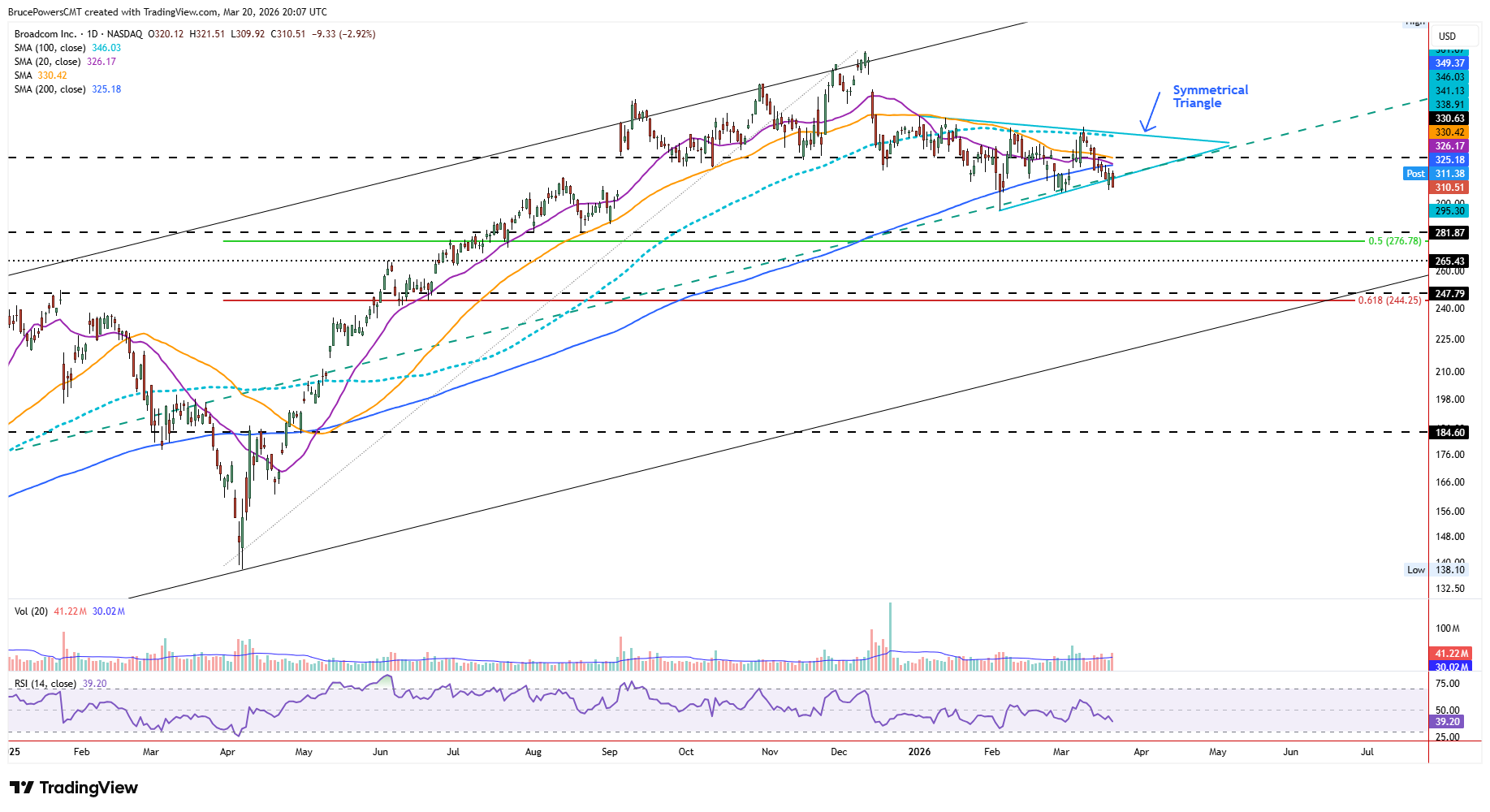Viewport: 1490px width, 812px height.
Task: Click the 265.43 horizontal line price tag
Action: (x=1450, y=261)
